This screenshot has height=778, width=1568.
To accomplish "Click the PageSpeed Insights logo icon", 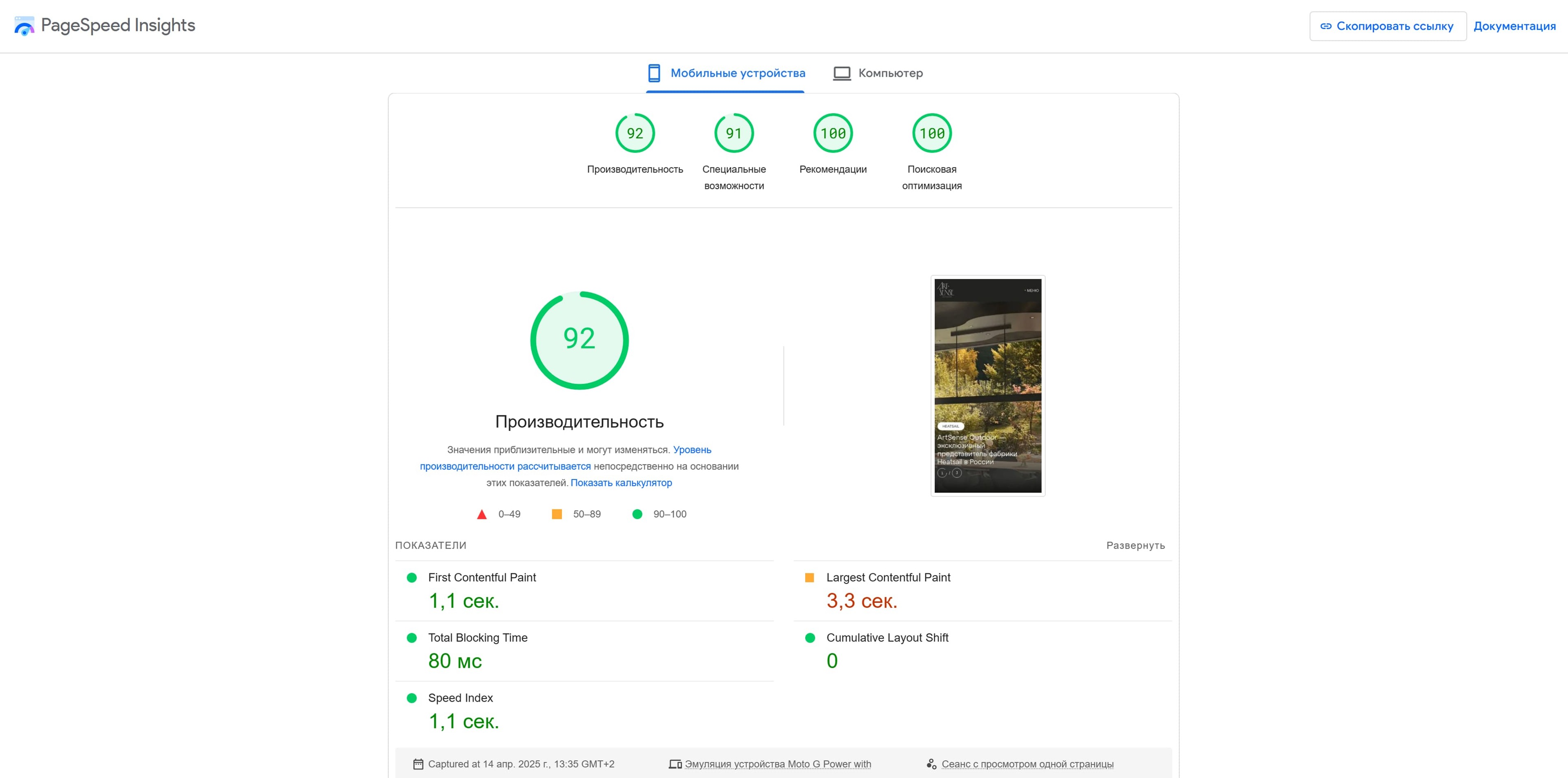I will click(24, 26).
